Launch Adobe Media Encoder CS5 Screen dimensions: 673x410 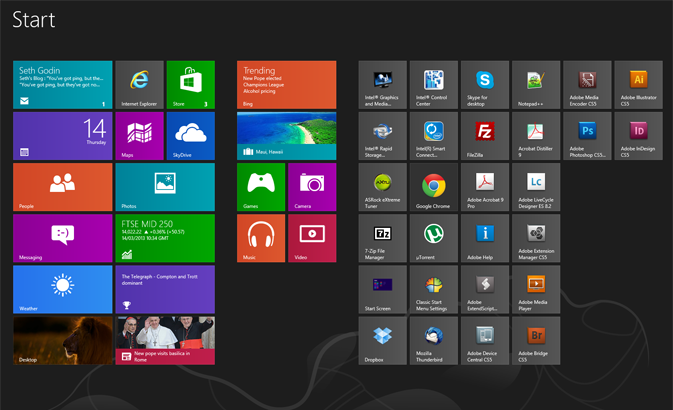tap(587, 85)
